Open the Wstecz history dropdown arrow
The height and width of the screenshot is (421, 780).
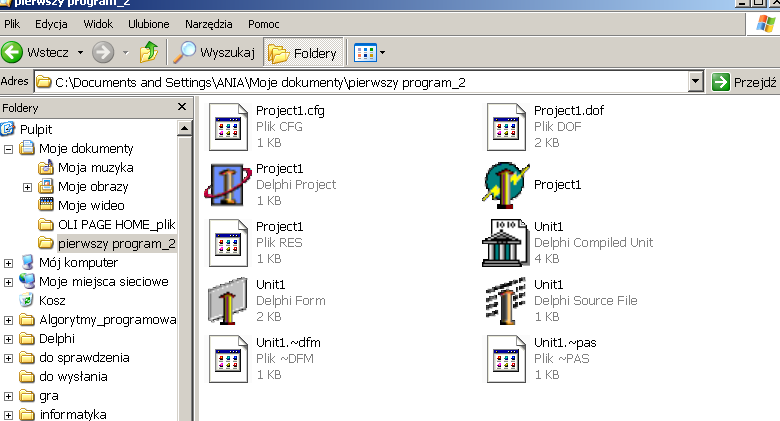(x=80, y=52)
